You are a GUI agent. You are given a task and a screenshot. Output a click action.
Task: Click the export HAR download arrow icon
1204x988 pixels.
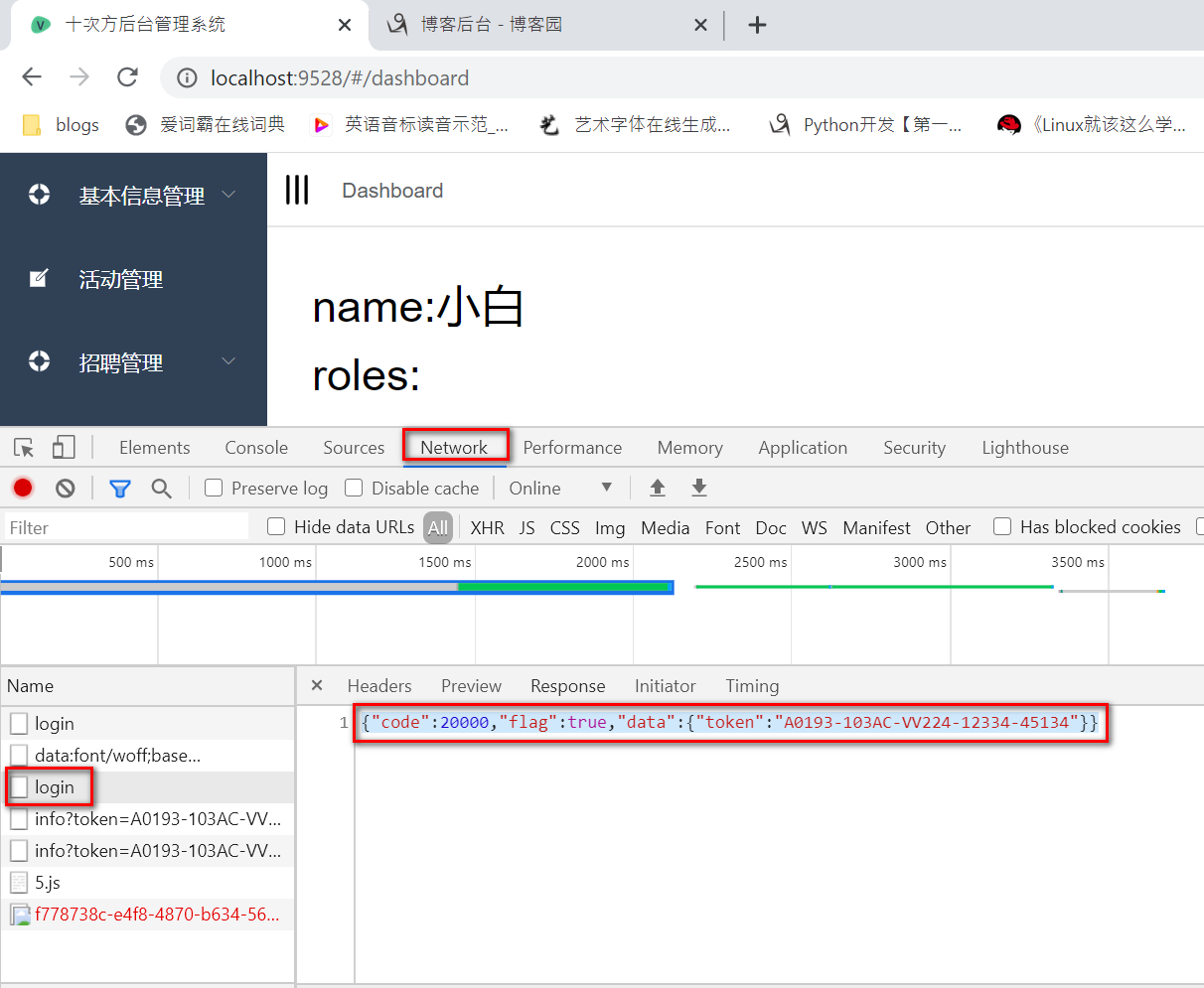699,487
